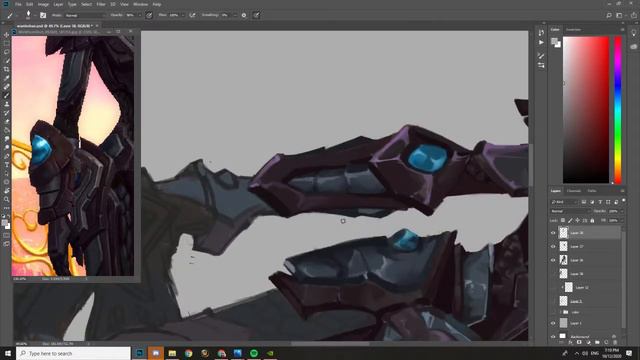Open the Smoothing value dropdown arrow
The height and width of the screenshot is (360, 640).
235,15
